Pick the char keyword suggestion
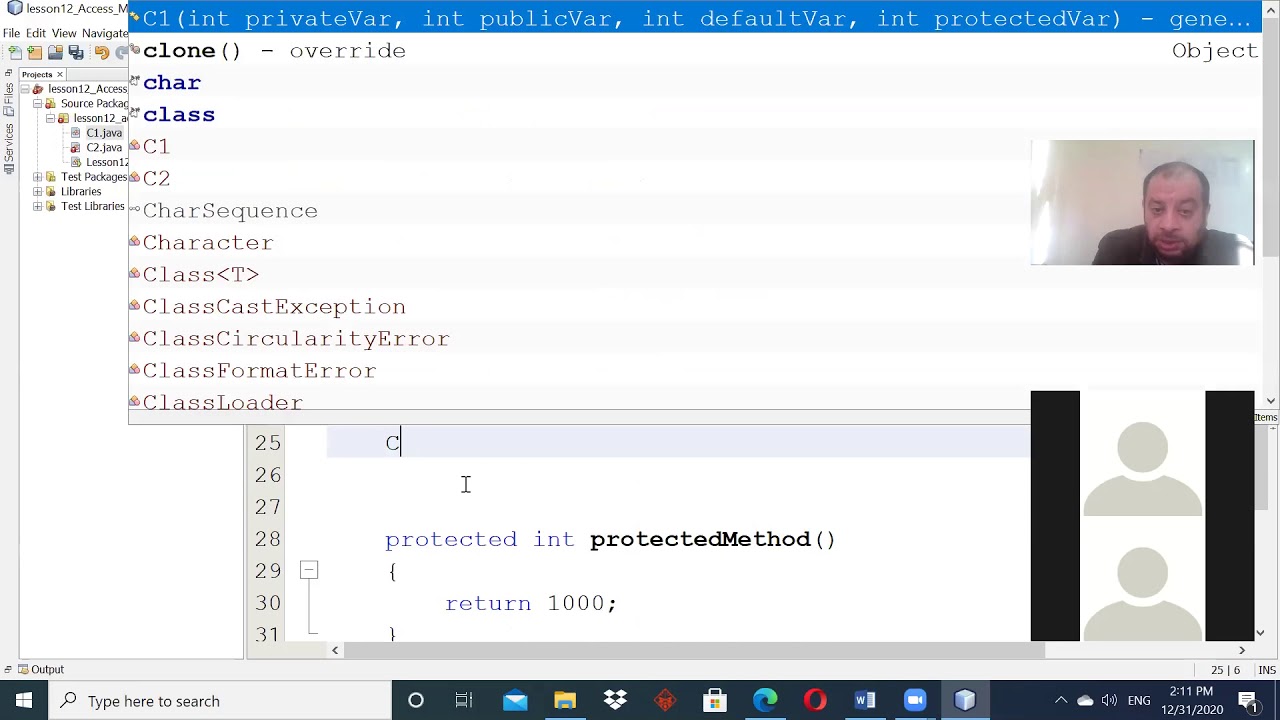 (x=694, y=82)
